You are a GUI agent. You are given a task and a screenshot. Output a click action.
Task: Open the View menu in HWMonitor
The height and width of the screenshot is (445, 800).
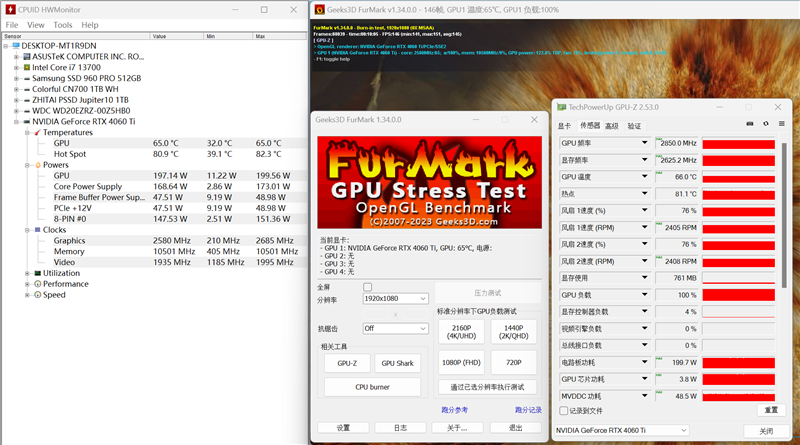coord(36,25)
